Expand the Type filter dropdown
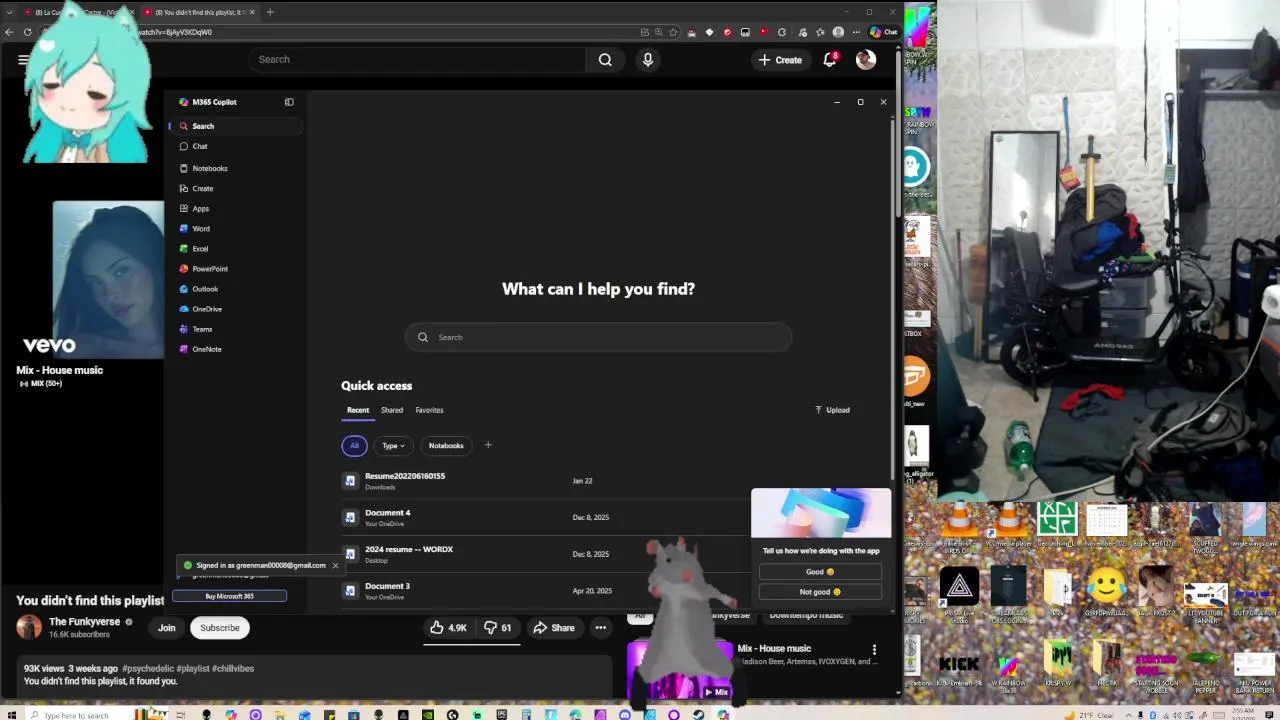Screen dimensions: 1280x720 pyautogui.click(x=393, y=445)
